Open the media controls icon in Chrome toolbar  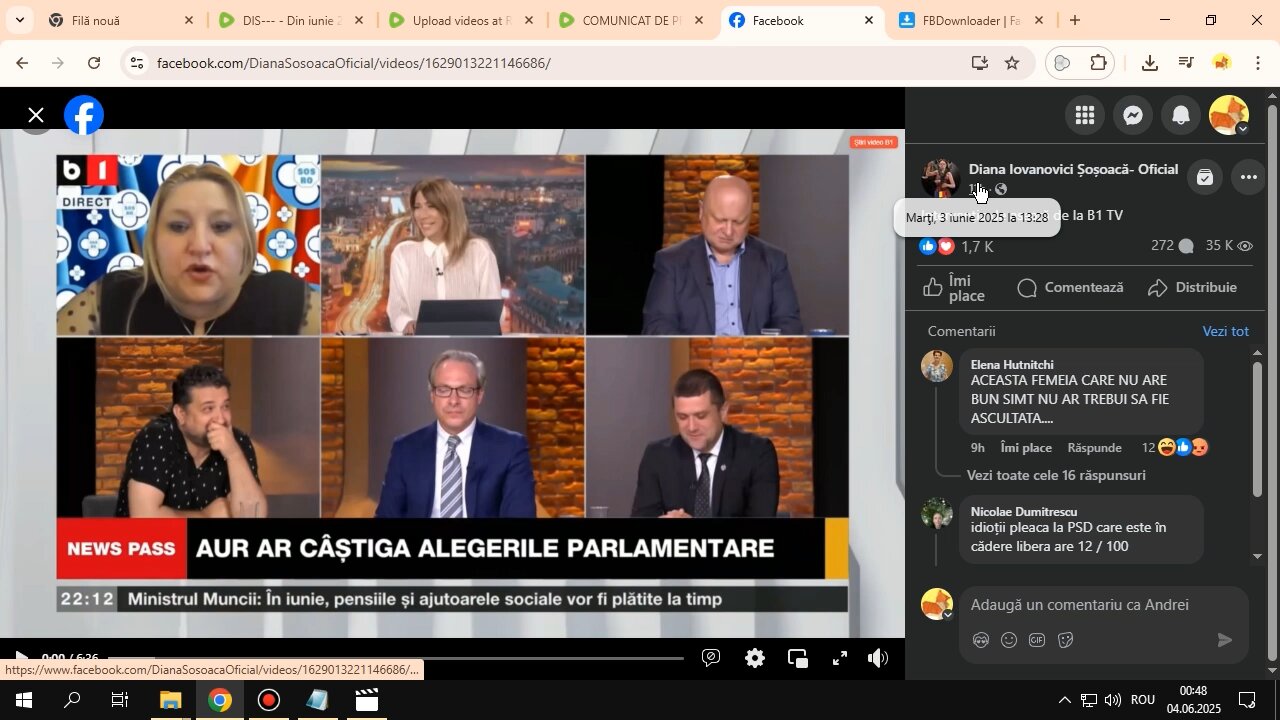coord(1186,63)
